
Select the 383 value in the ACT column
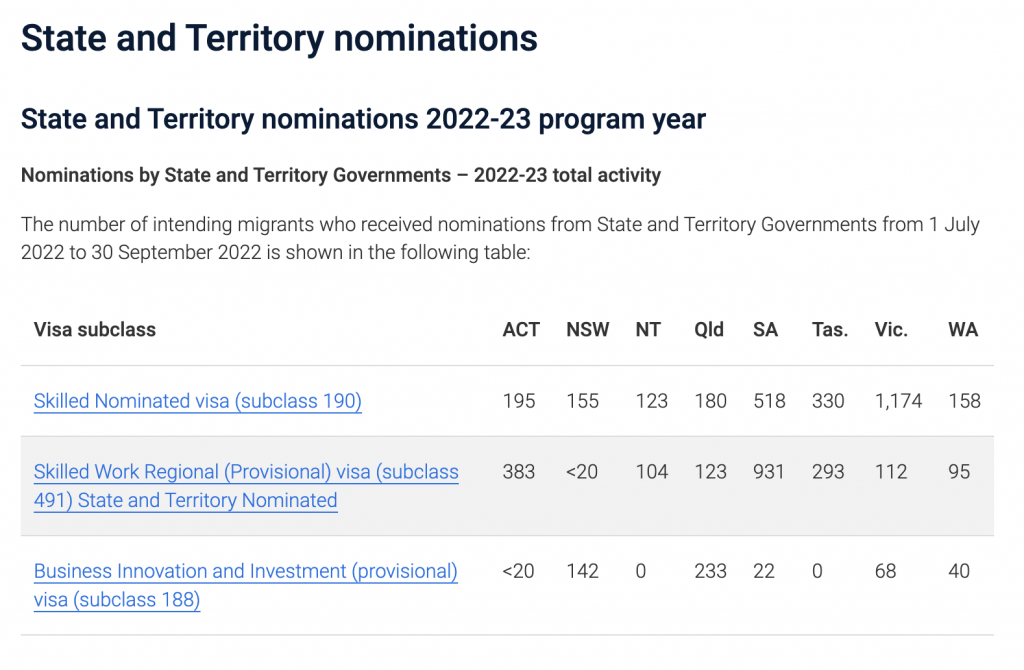tap(519, 472)
